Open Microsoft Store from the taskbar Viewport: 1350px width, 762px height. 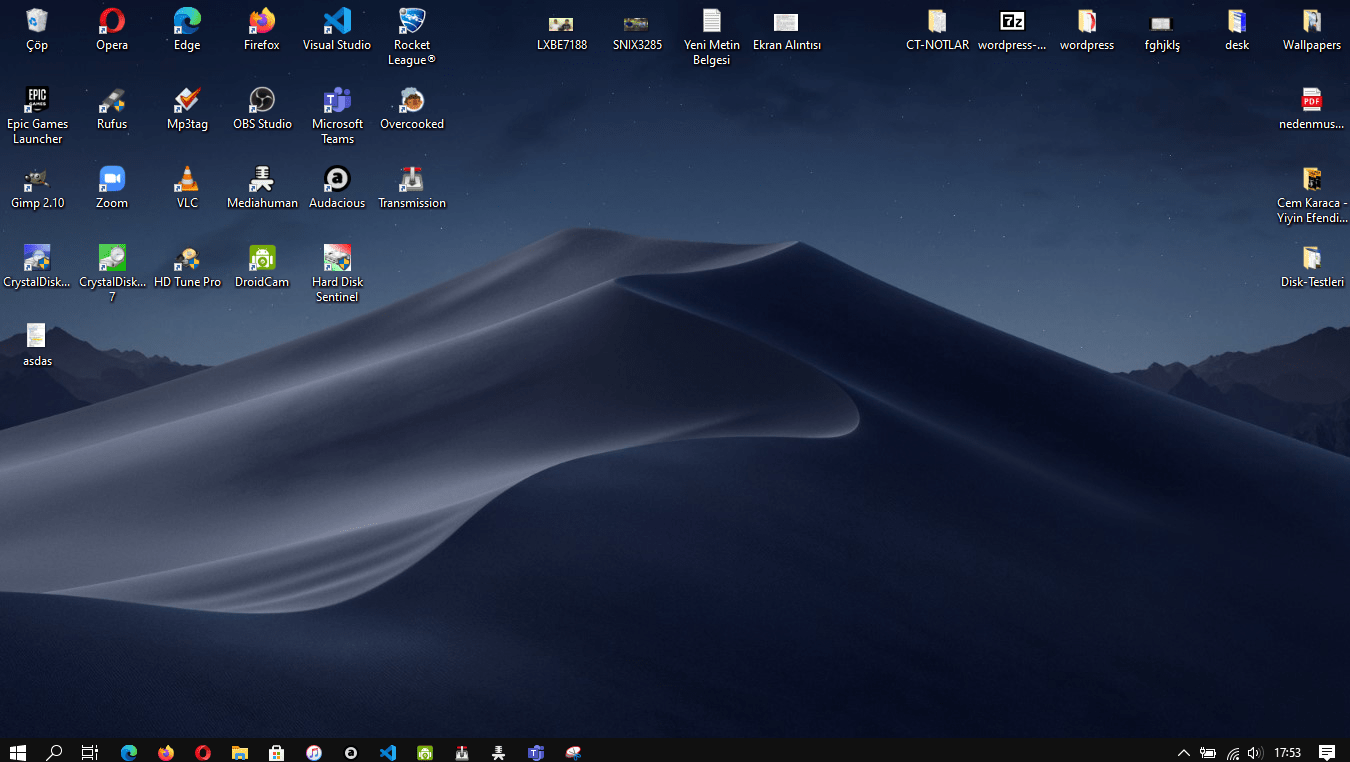277,752
